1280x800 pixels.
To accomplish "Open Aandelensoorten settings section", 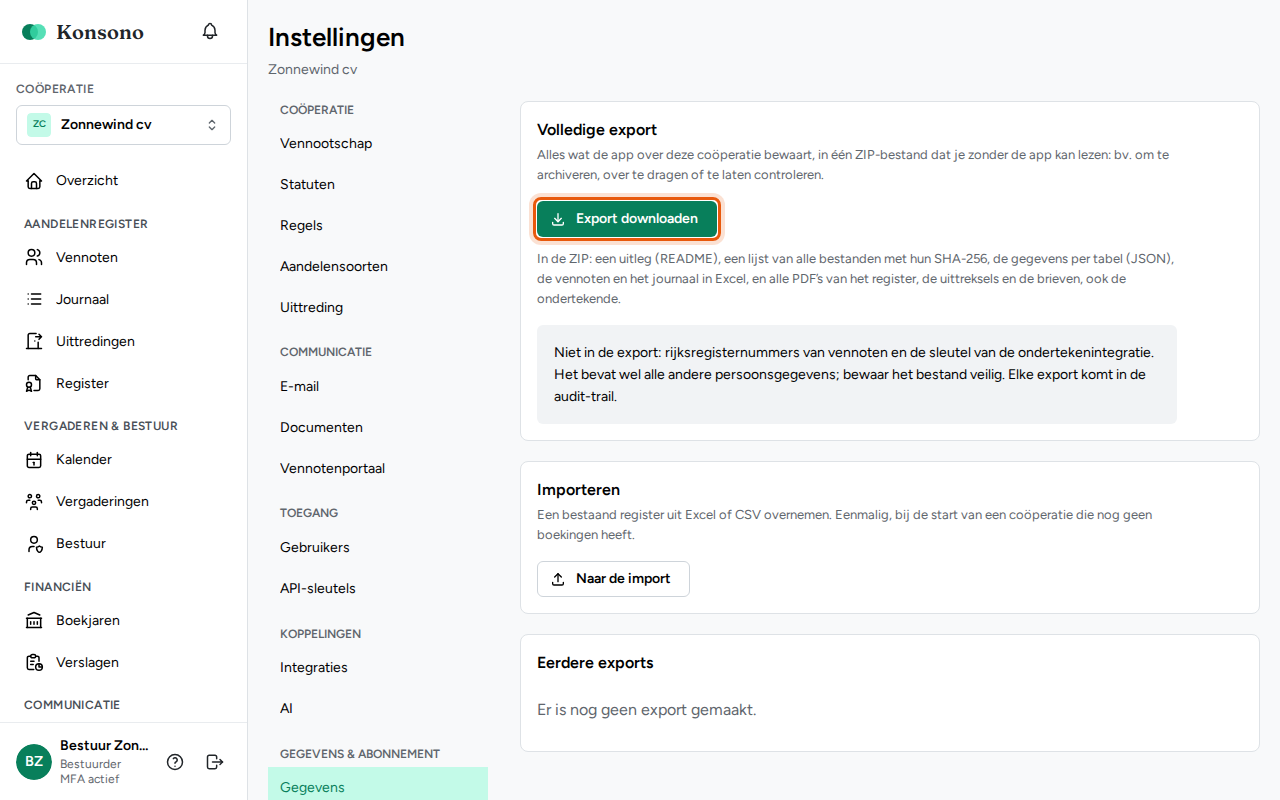I will point(378,267).
